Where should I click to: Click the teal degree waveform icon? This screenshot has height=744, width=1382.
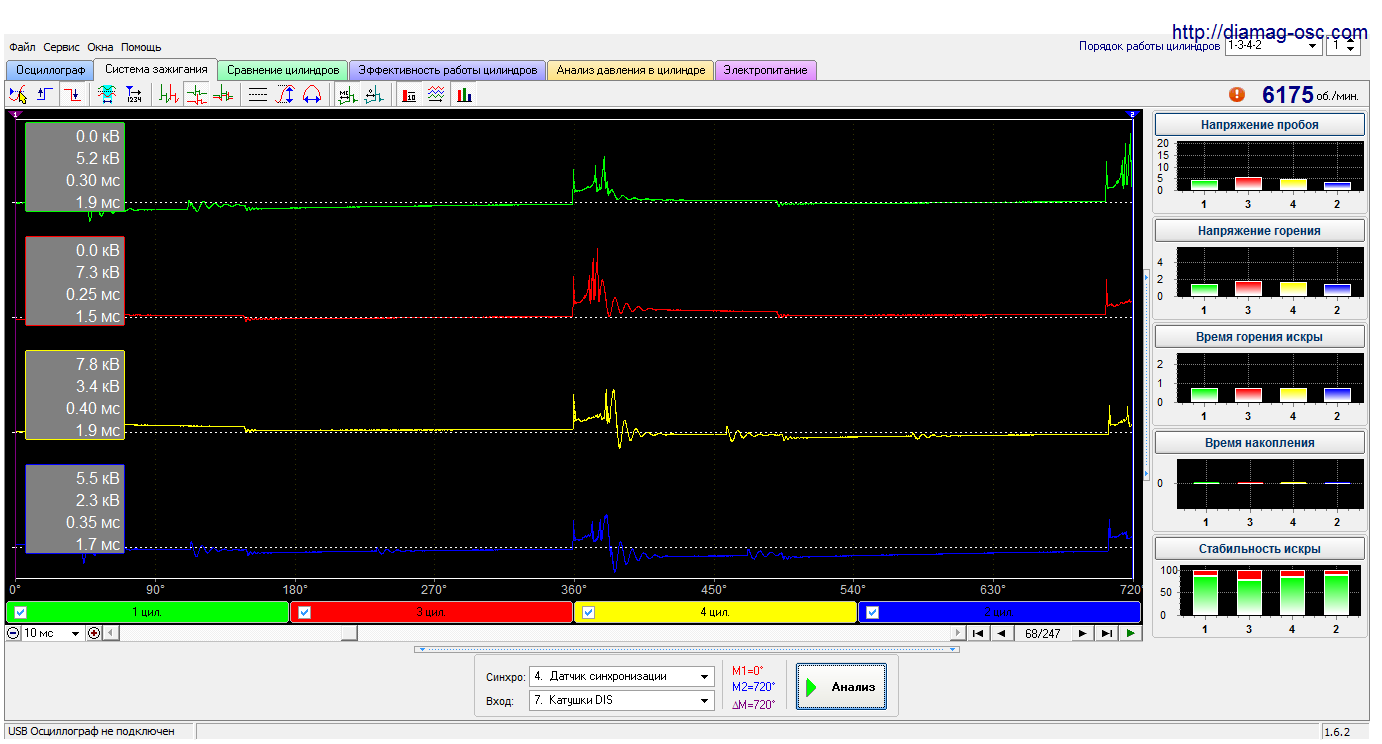click(374, 94)
